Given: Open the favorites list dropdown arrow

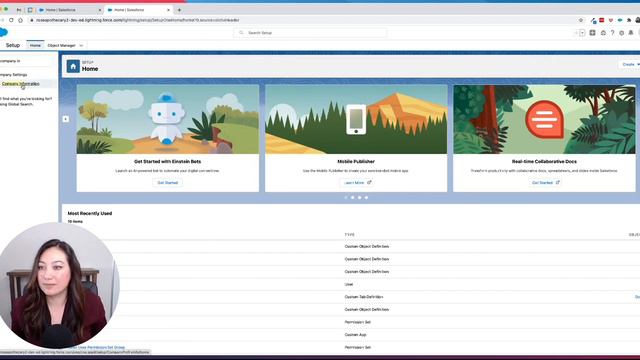Looking at the screenshot, I should click(x=582, y=33).
